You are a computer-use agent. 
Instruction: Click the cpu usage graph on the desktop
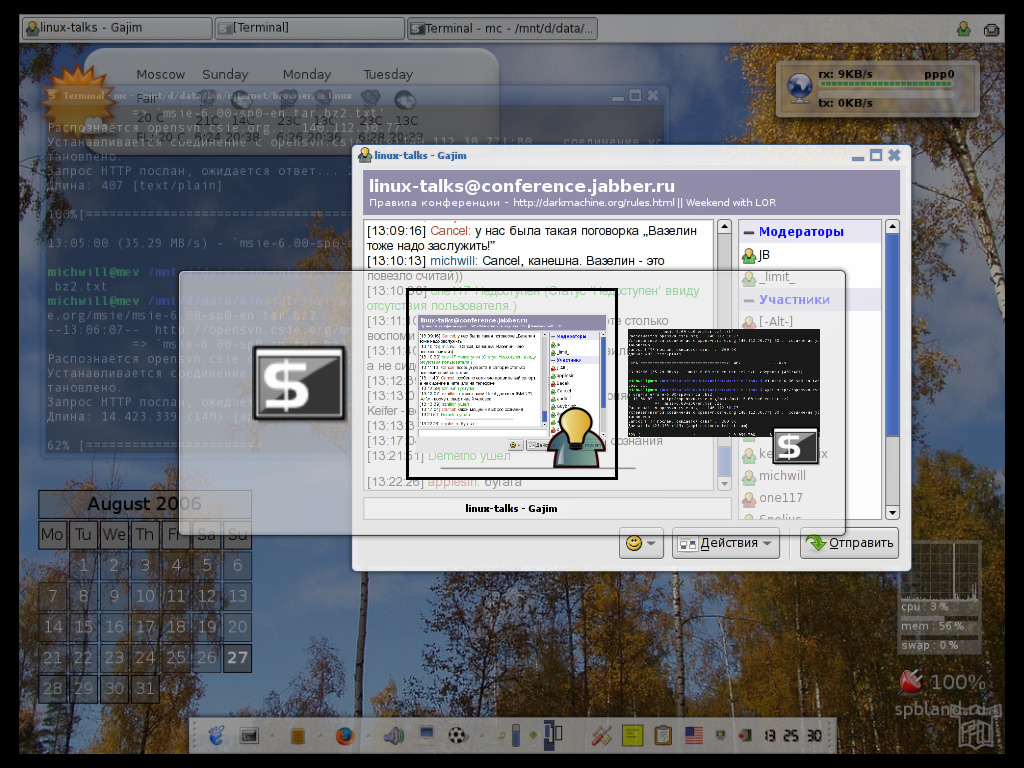940,571
